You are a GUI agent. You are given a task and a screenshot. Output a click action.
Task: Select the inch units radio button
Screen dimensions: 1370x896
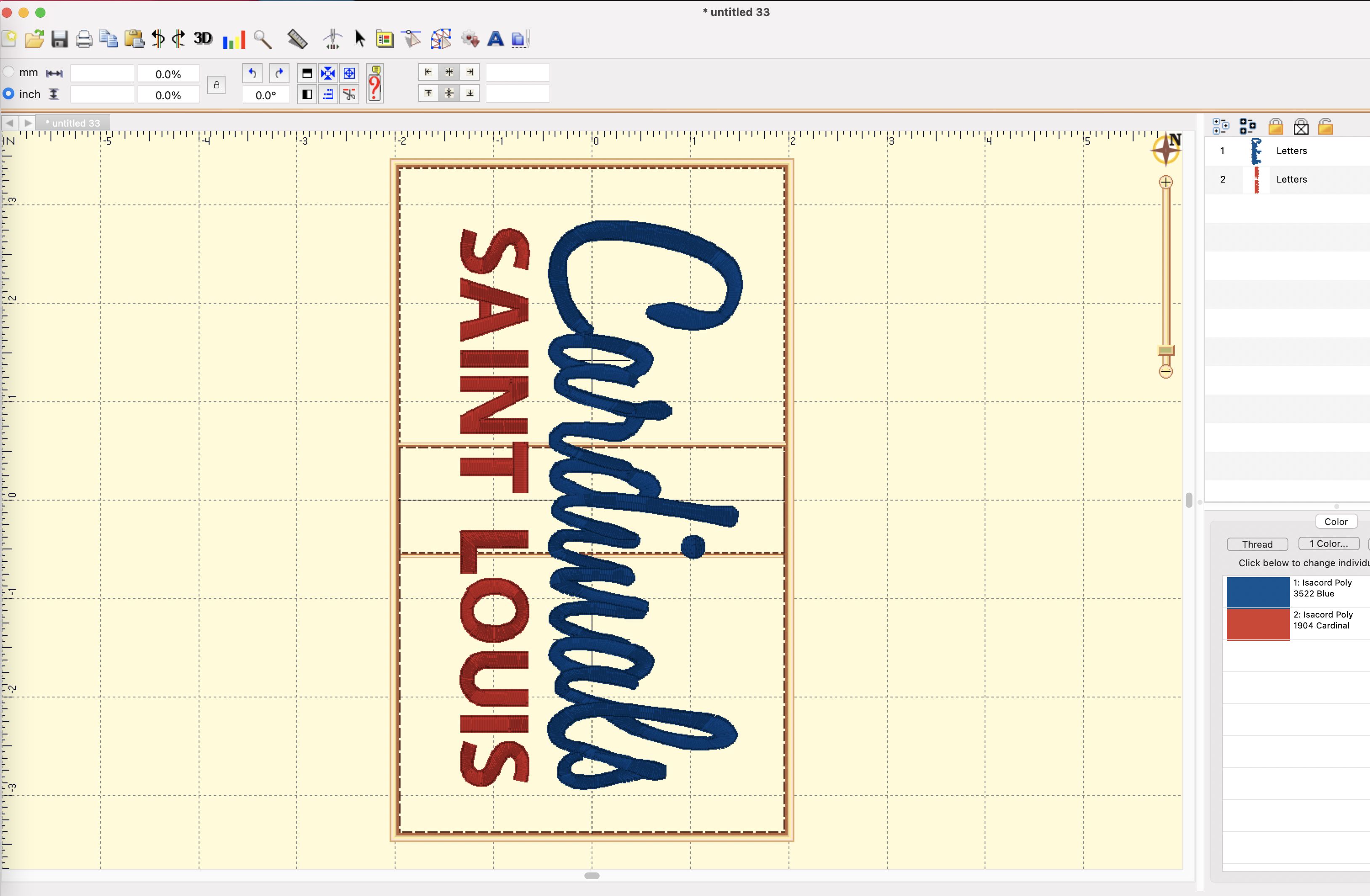(9, 93)
